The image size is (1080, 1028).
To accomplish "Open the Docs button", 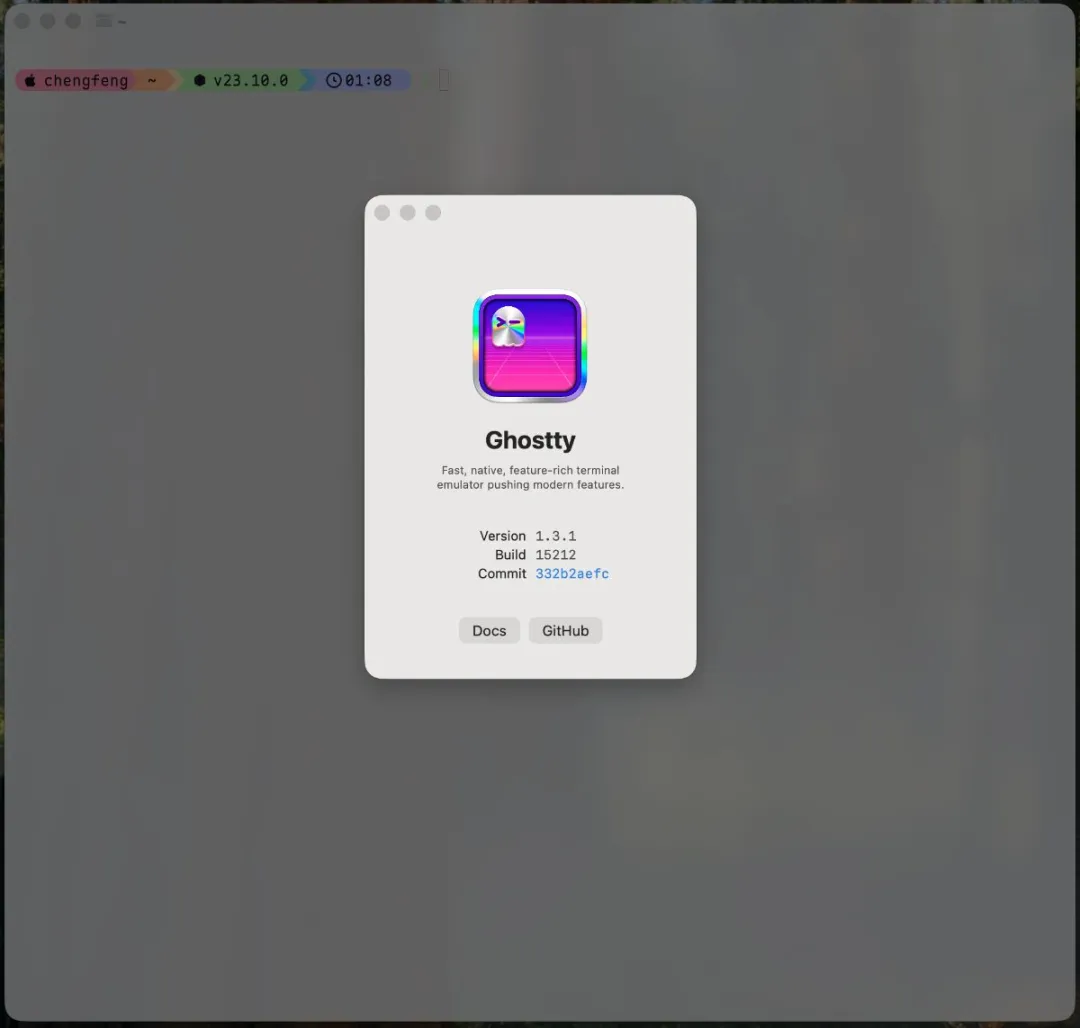I will pyautogui.click(x=489, y=631).
